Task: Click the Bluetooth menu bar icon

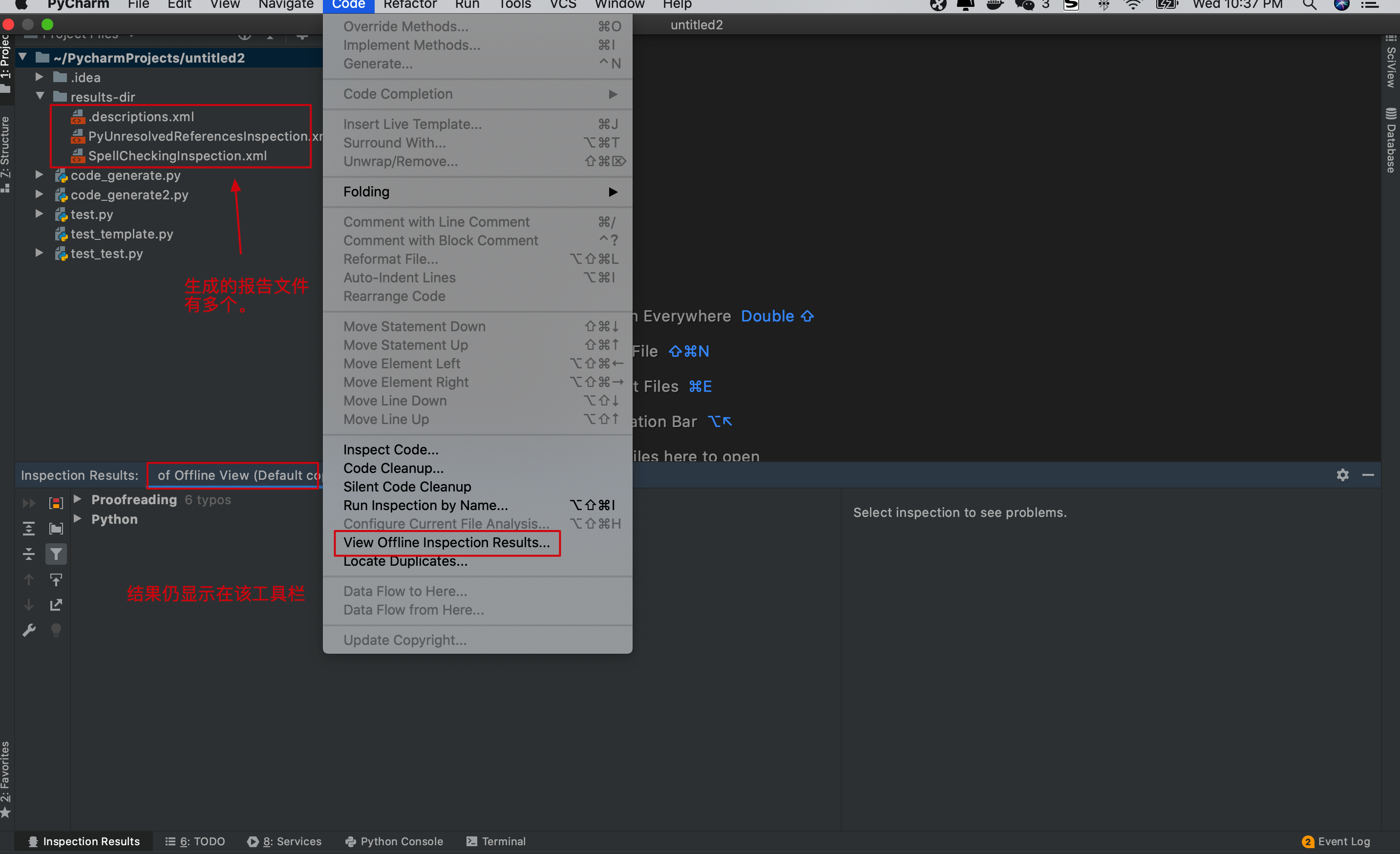Action: pyautogui.click(x=1103, y=5)
